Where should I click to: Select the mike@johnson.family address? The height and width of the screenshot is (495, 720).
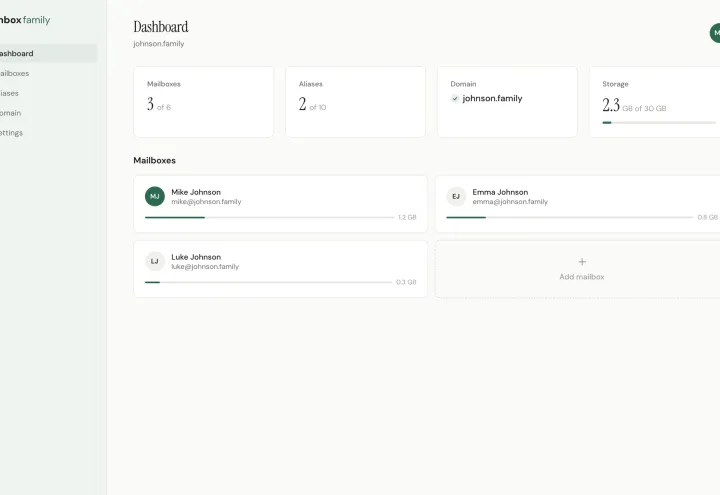tap(206, 202)
